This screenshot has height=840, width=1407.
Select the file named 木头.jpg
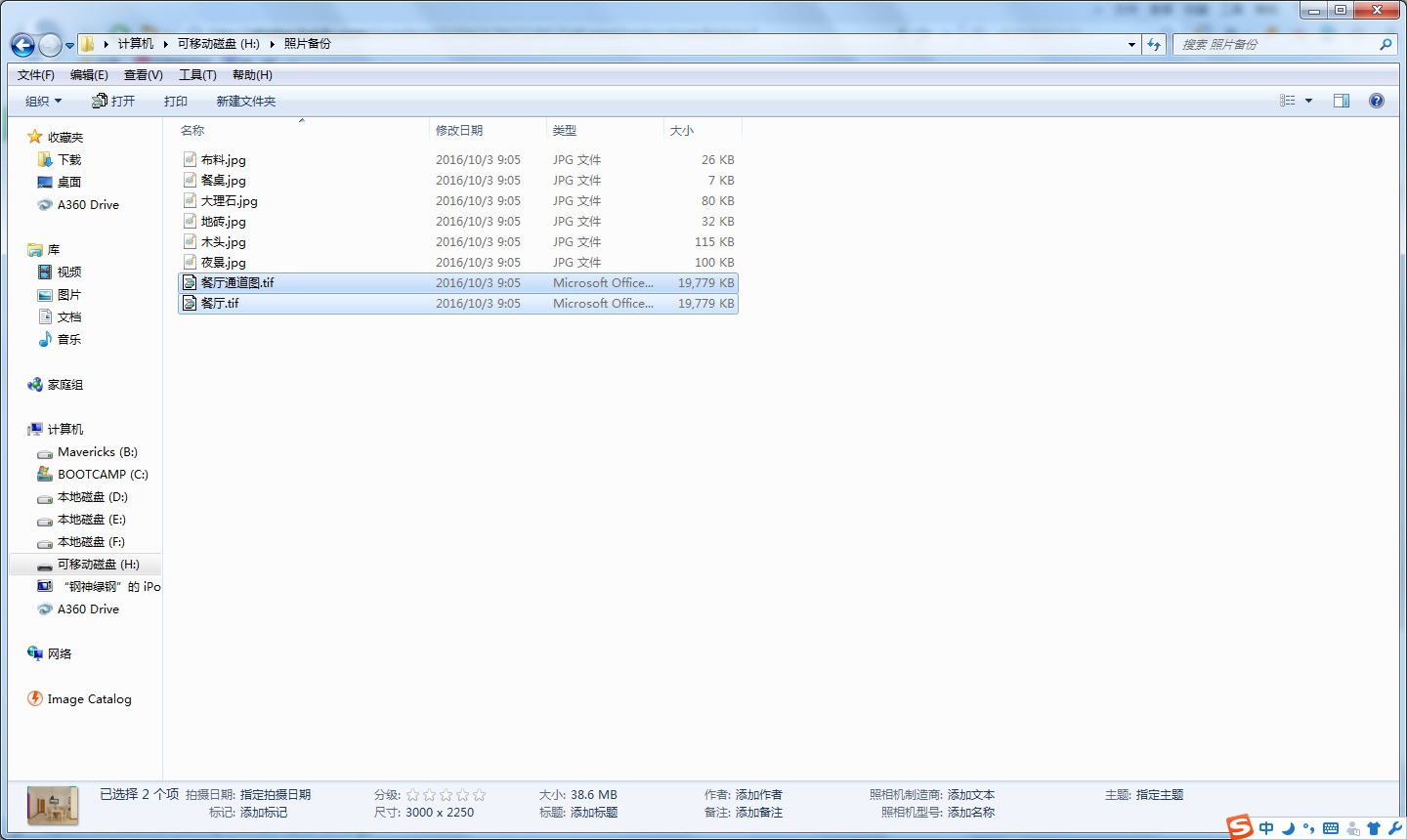click(224, 242)
